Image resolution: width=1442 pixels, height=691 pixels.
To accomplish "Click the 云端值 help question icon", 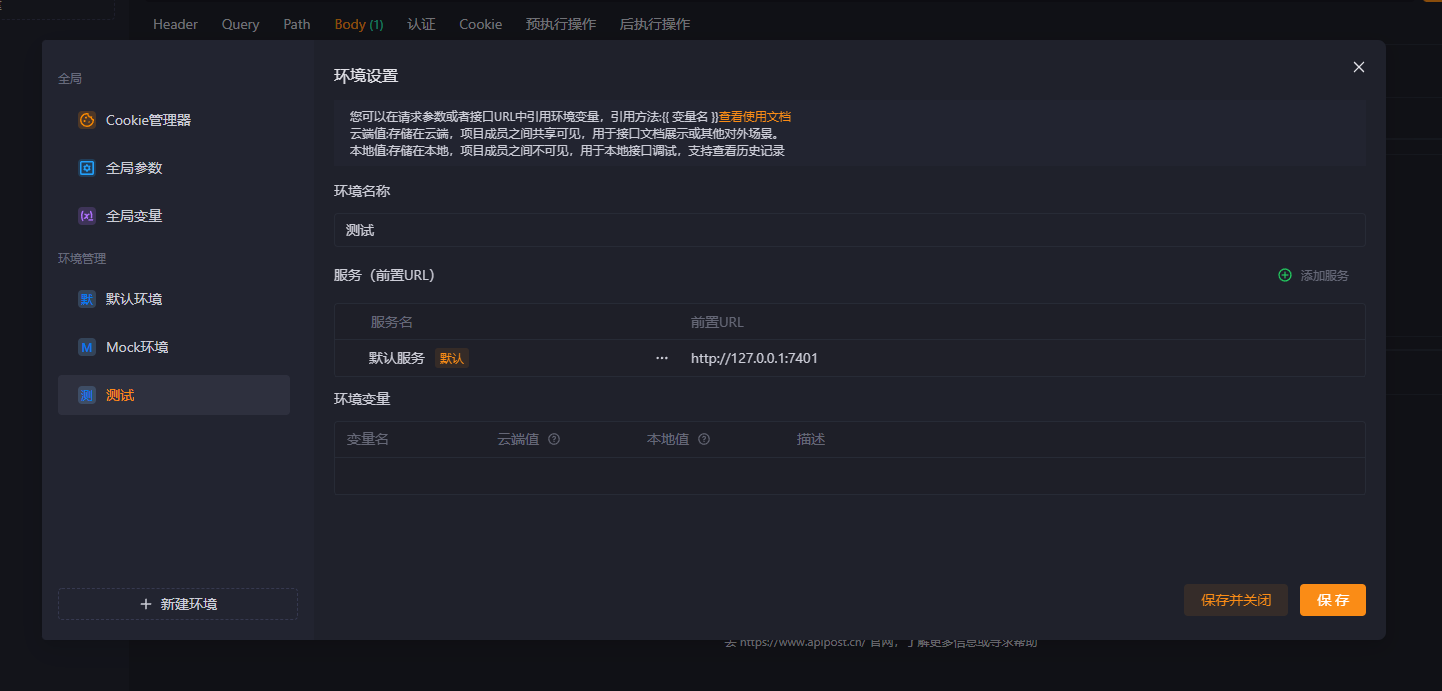I will click(554, 439).
